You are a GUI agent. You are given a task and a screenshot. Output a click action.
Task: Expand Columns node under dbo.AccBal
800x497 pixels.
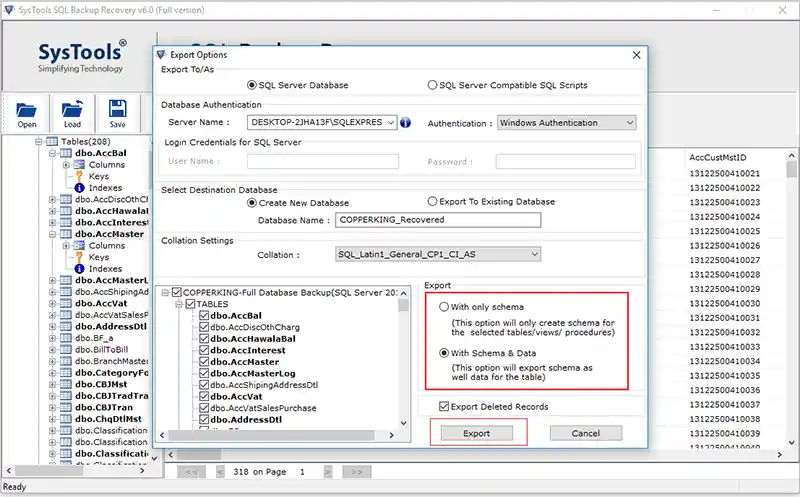66,165
